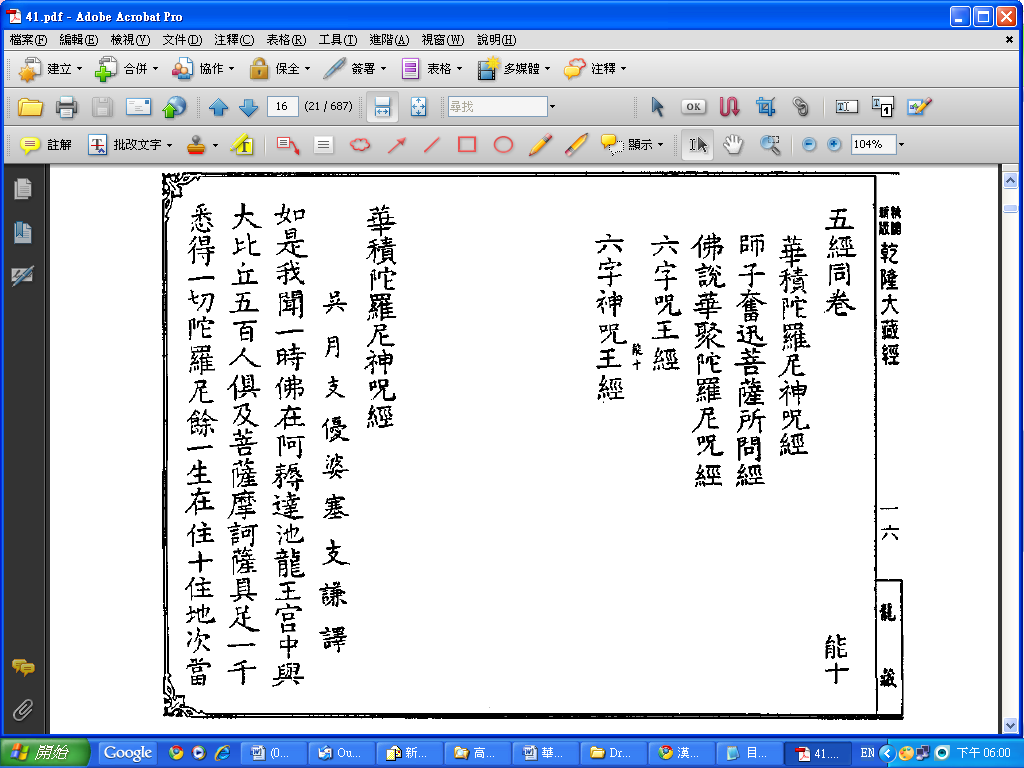Open the 檔案 (File) menu

(28, 40)
